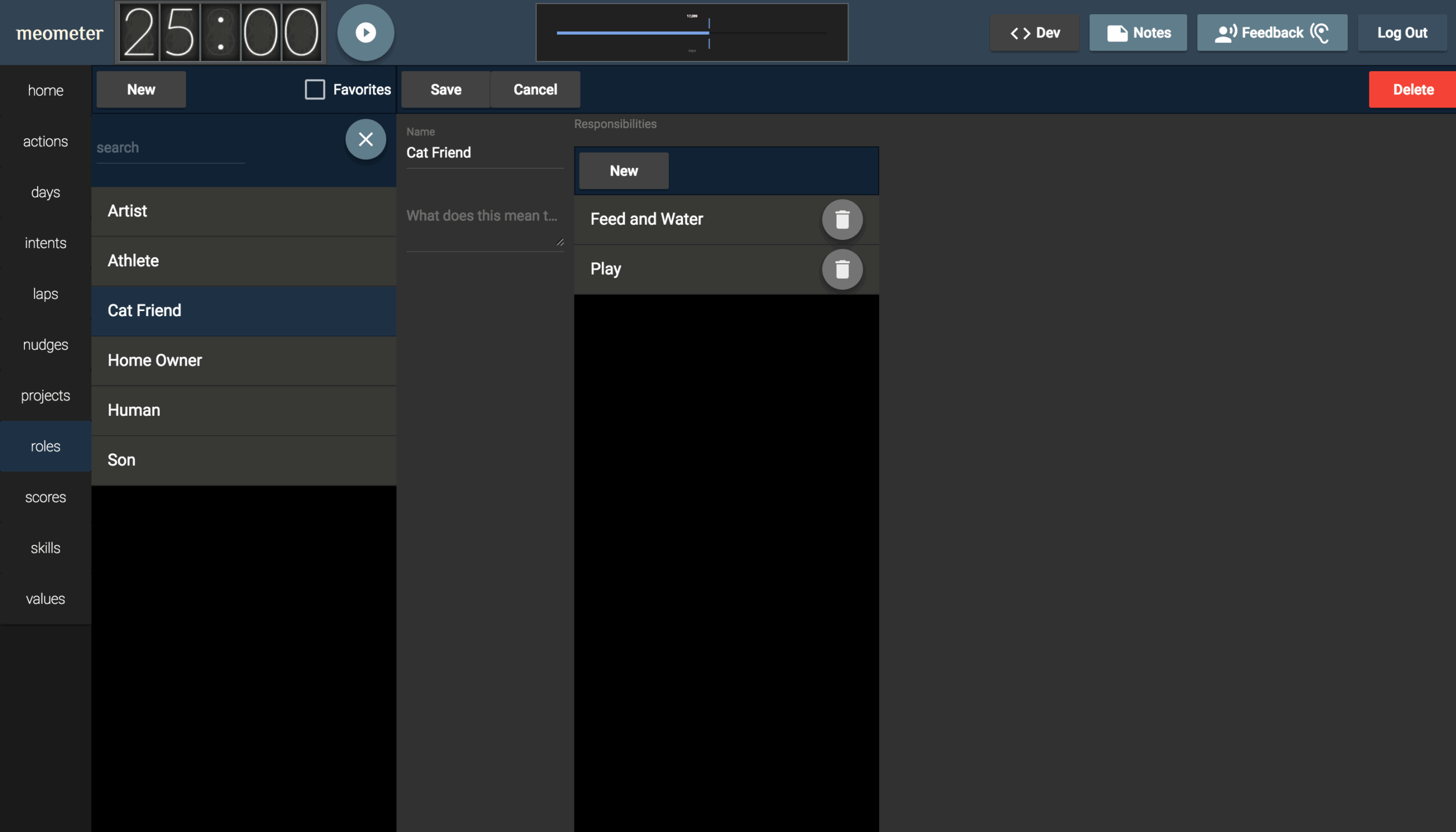Delete the Feed and Water responsibility
1456x832 pixels.
tap(842, 220)
